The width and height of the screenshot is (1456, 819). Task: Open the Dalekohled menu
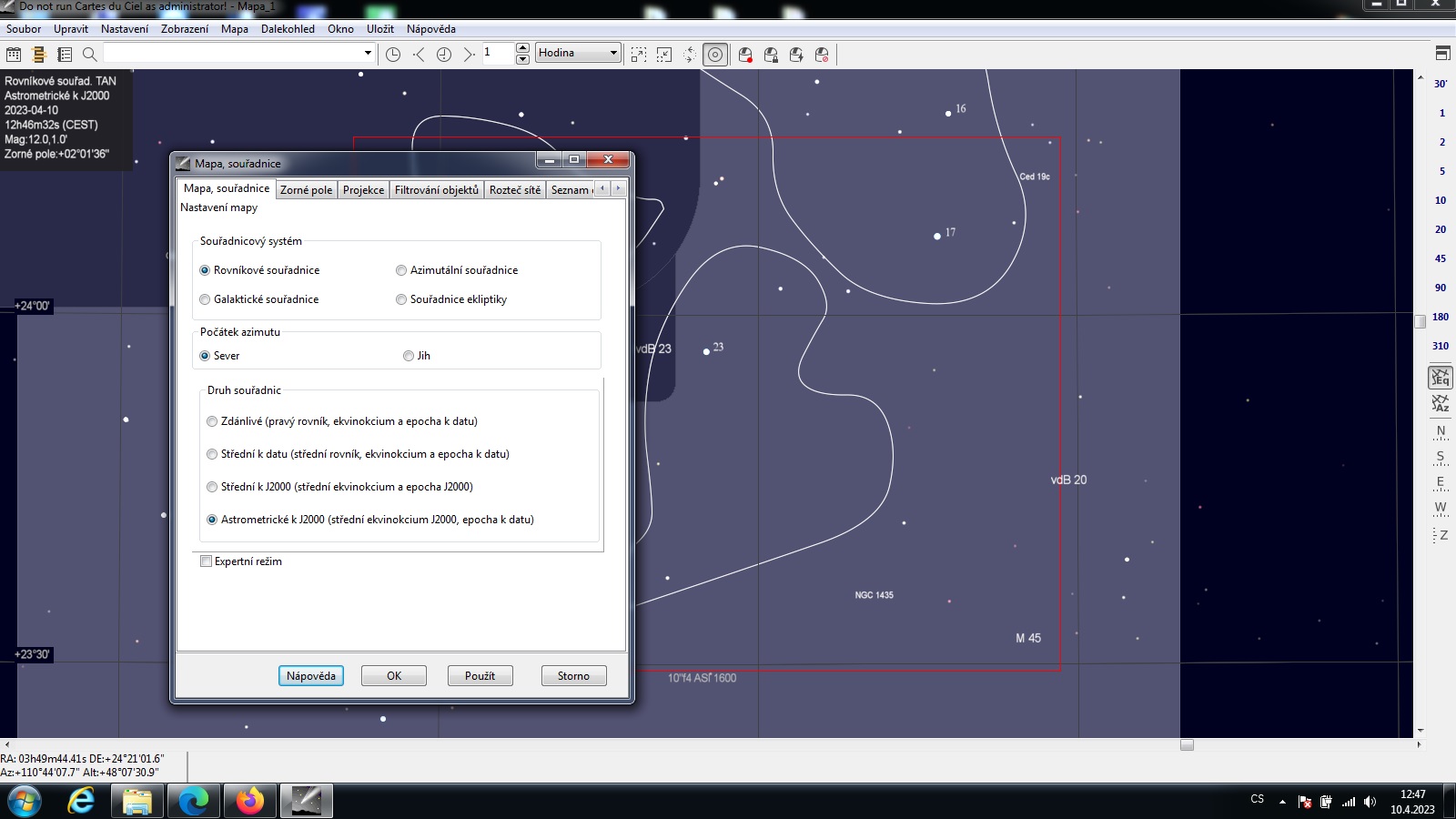tap(288, 29)
